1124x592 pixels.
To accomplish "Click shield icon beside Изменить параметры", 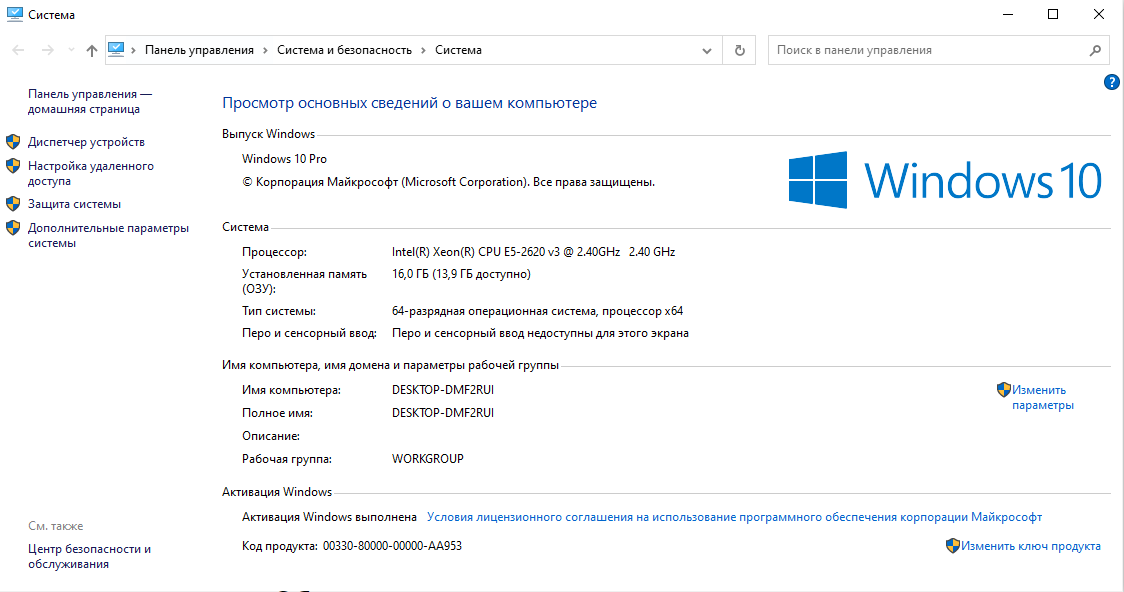I will tap(1004, 390).
